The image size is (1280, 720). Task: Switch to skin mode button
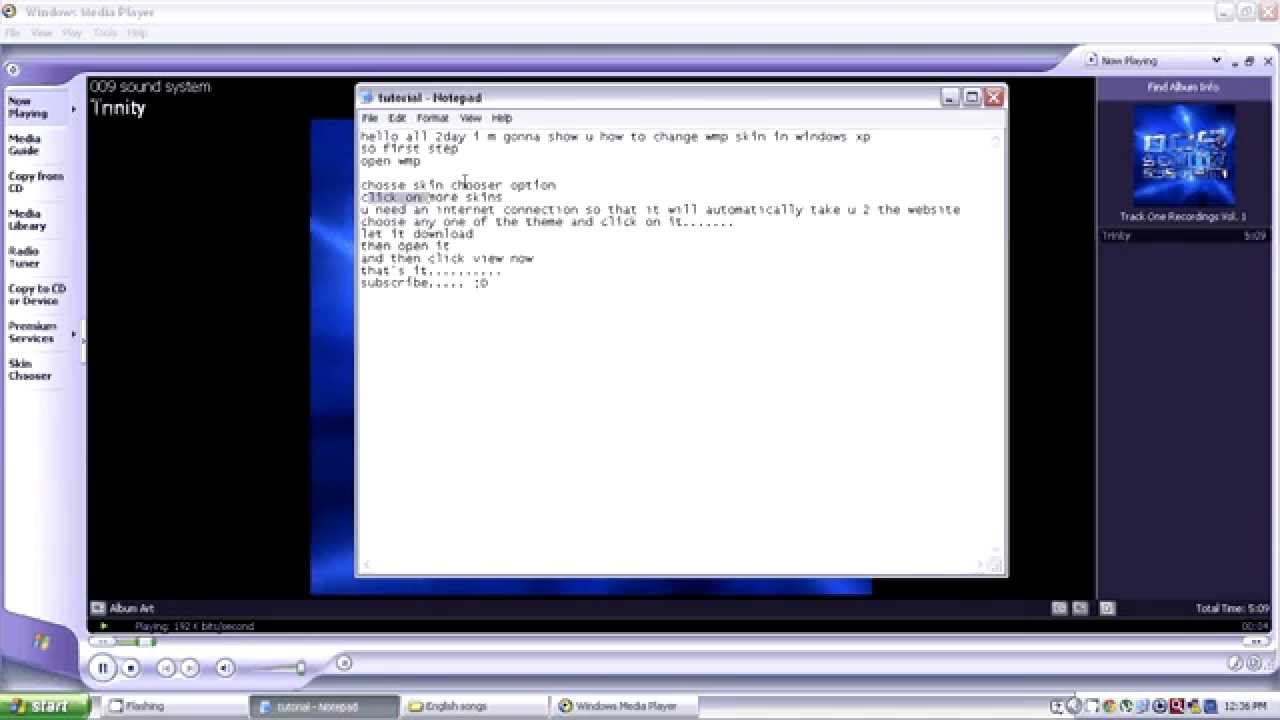(1256, 663)
